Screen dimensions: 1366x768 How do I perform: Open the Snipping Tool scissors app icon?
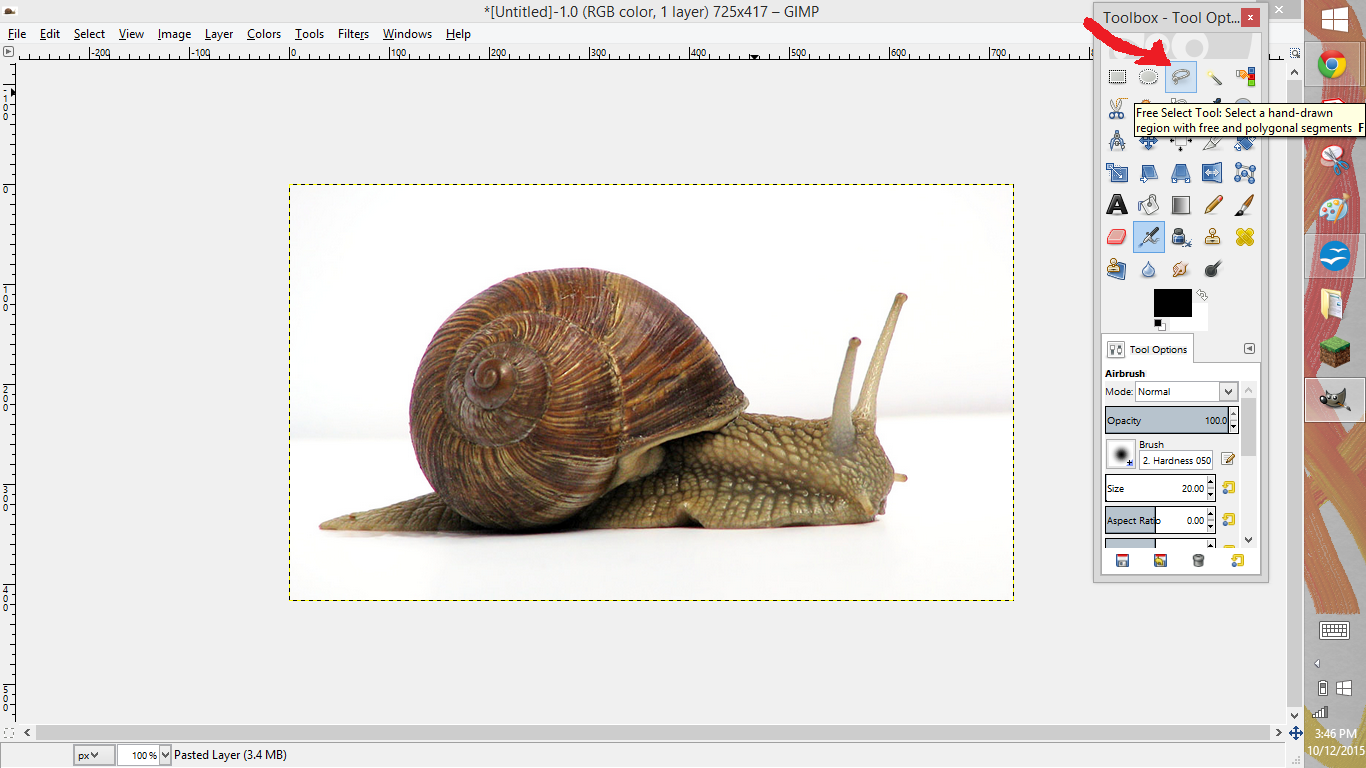point(1334,160)
